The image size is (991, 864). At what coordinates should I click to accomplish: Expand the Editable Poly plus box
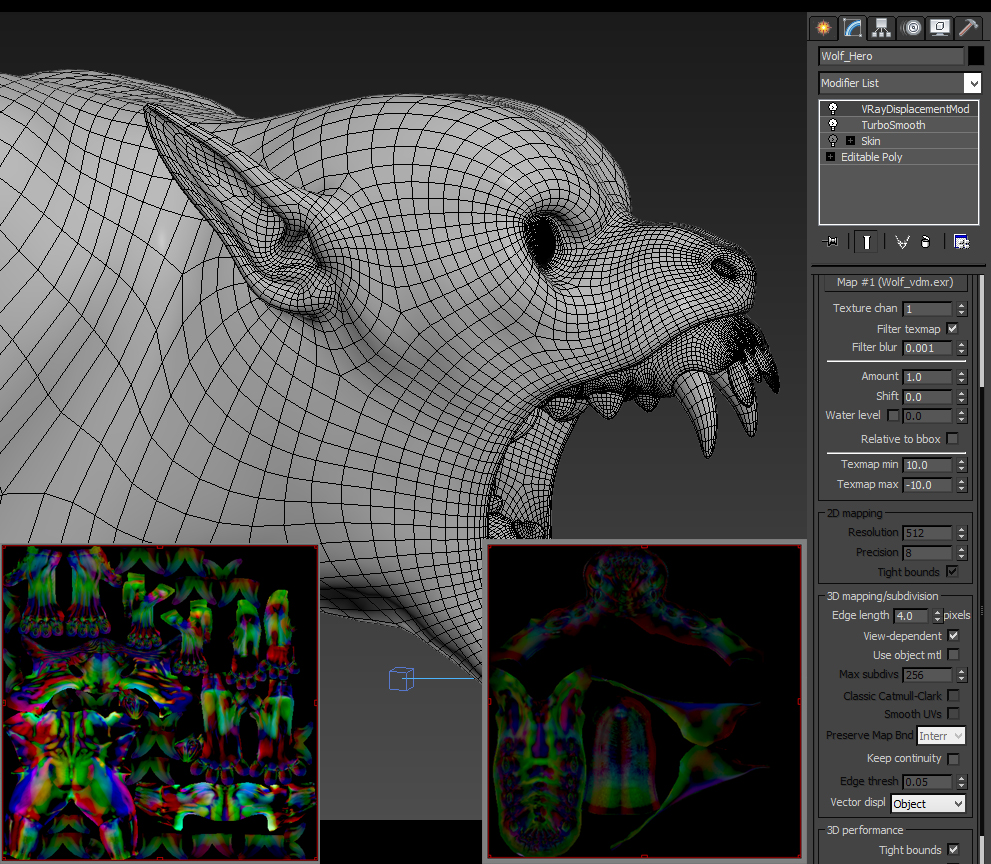point(830,156)
